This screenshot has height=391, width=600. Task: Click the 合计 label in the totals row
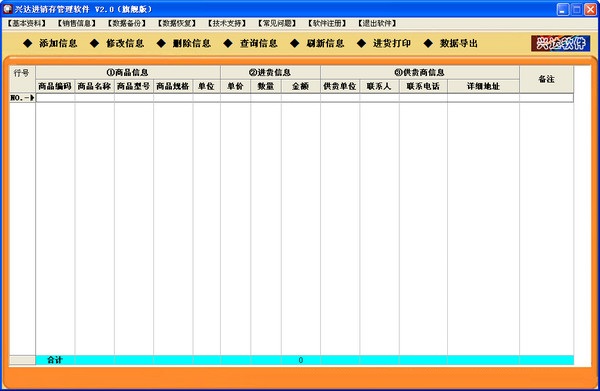coord(55,360)
